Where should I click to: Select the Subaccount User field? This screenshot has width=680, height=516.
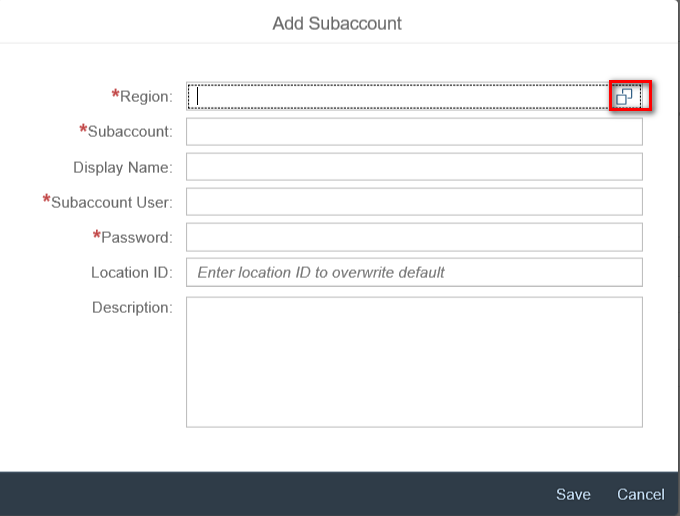click(x=414, y=202)
